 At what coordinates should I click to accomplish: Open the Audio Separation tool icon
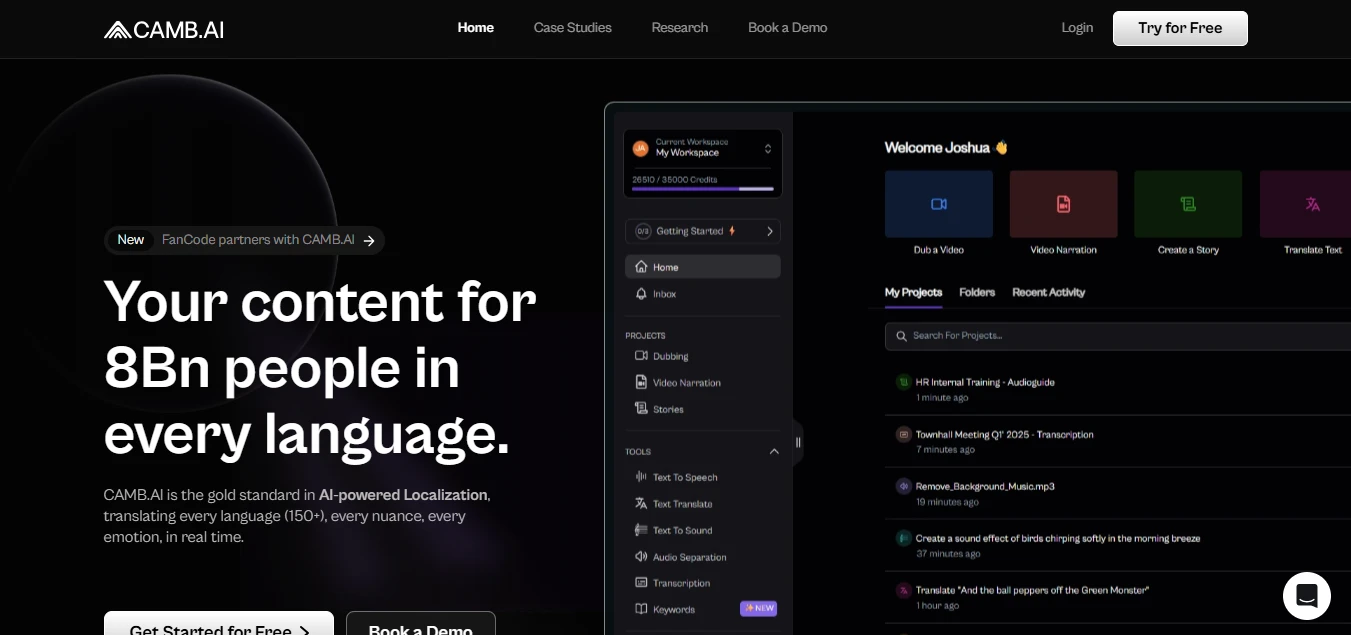click(641, 557)
